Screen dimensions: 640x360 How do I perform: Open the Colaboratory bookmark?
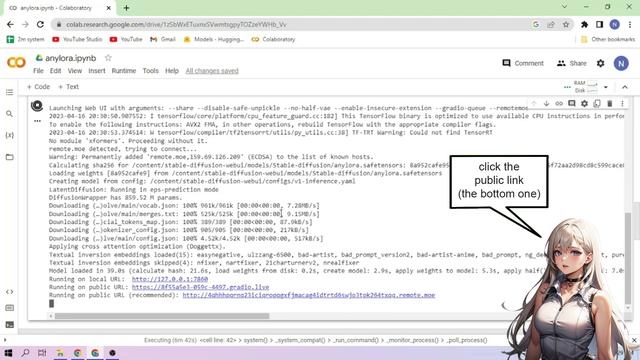(x=273, y=39)
